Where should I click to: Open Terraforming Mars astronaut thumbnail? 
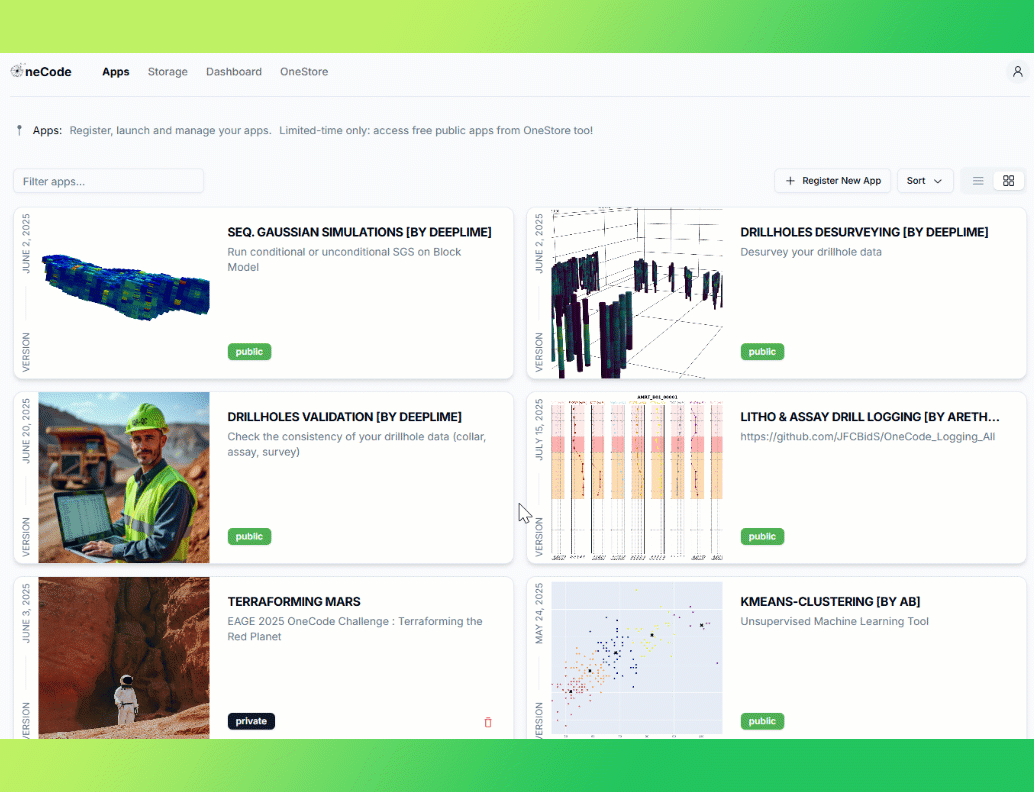click(x=124, y=658)
